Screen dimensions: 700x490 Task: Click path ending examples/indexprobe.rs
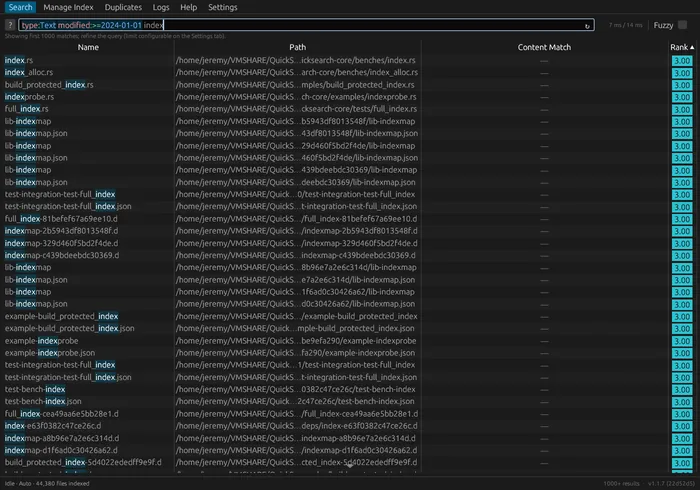(x=296, y=97)
